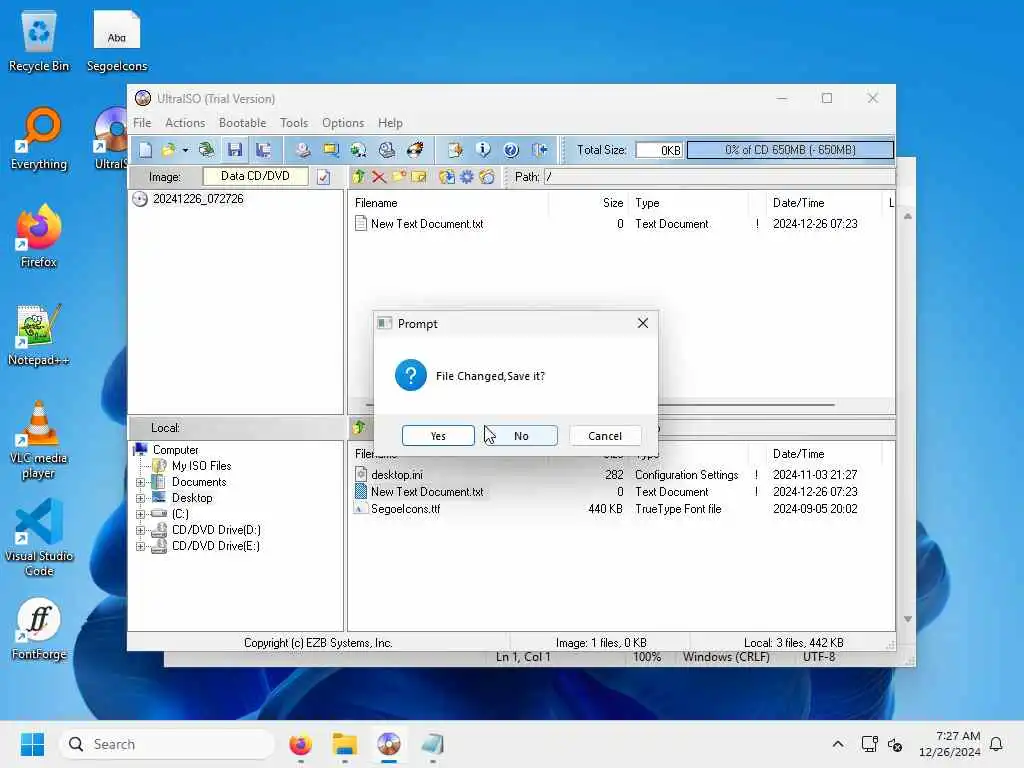The image size is (1024, 768).
Task: Open the Data CD/DVD image type box
Action: pyautogui.click(x=255, y=176)
